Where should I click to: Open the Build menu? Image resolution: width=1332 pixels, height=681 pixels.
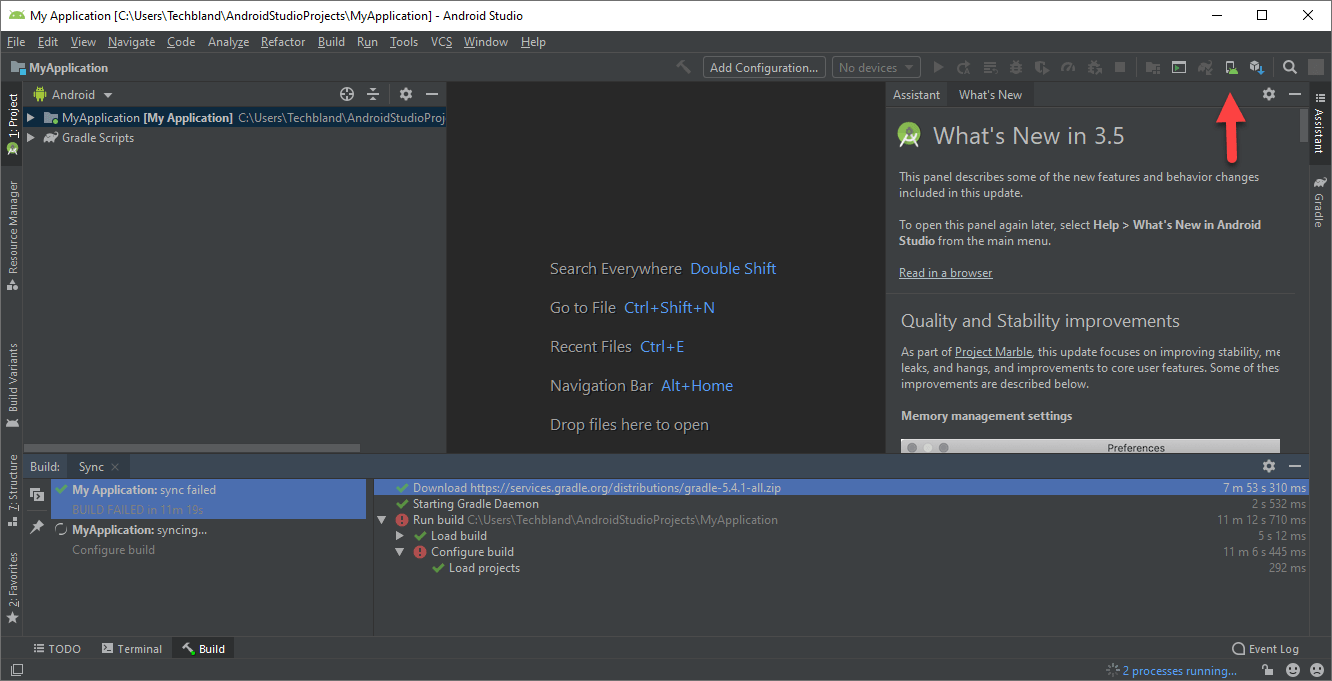click(x=331, y=42)
